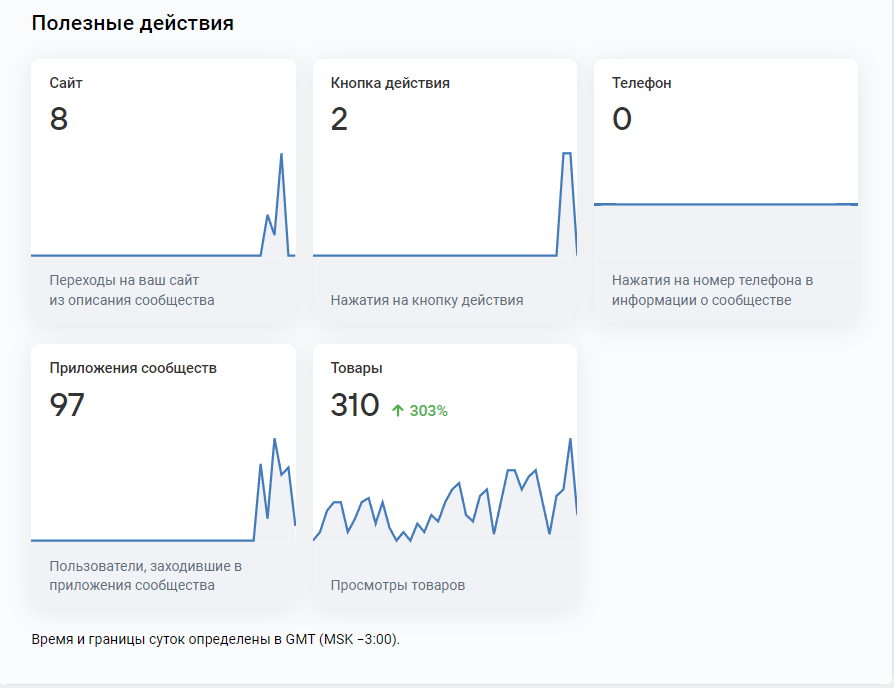
Task: Click the number 8 in Сайт card
Action: (59, 120)
